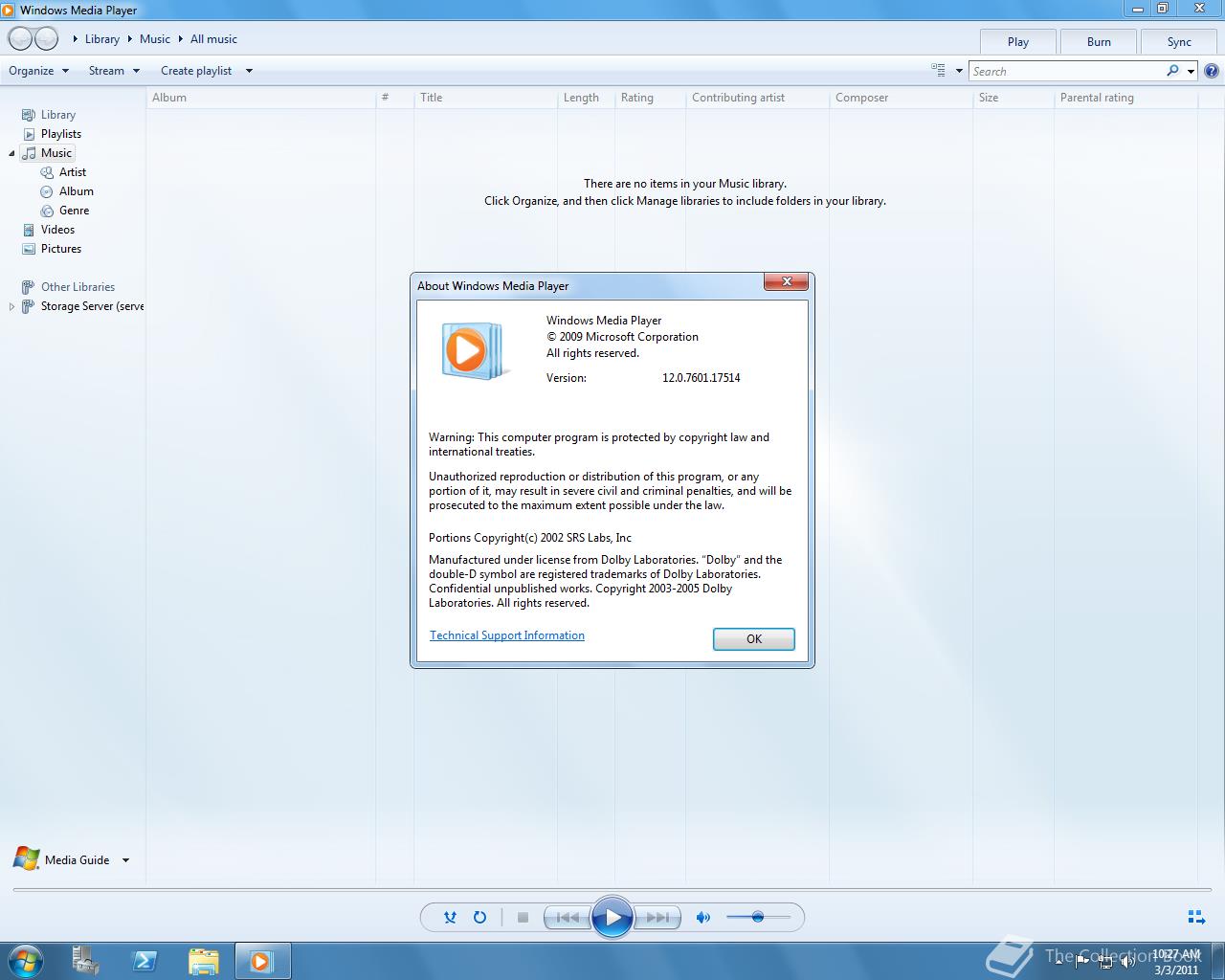1225x980 pixels.
Task: Click the Forward navigation arrow
Action: click(x=46, y=38)
